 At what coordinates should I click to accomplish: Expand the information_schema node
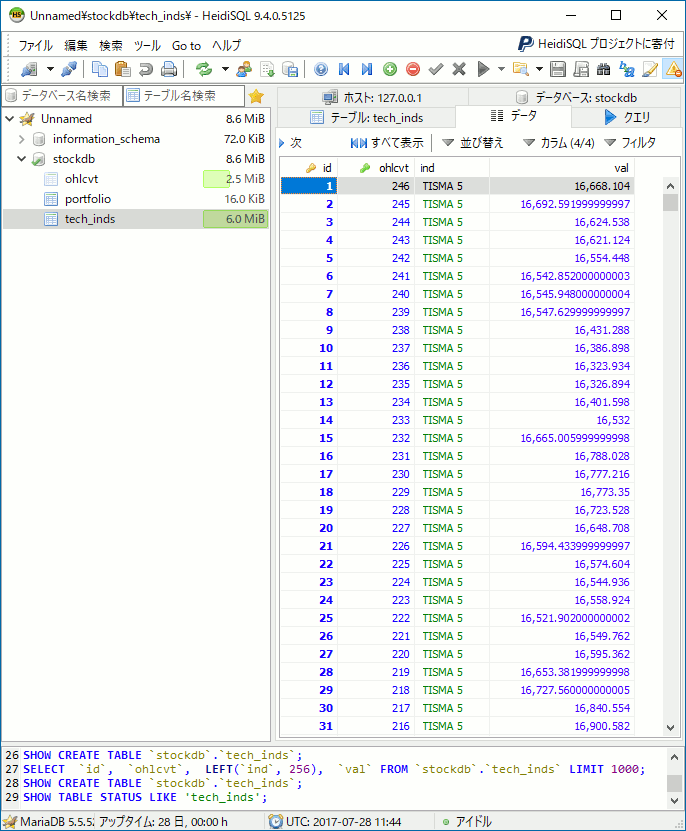click(x=22, y=139)
